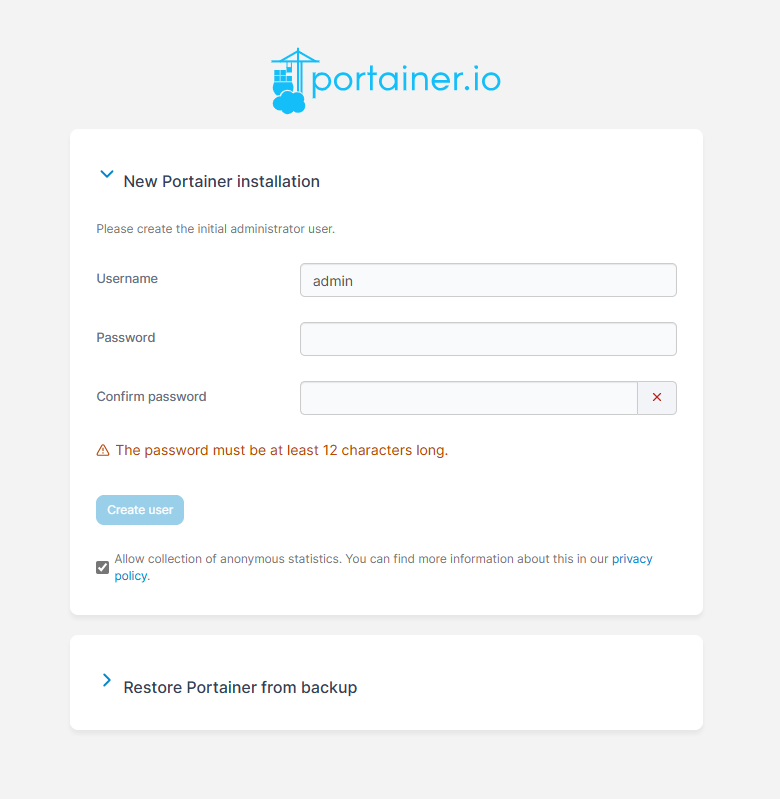Viewport: 780px width, 799px height.
Task: Click the Username label
Action: click(x=127, y=279)
